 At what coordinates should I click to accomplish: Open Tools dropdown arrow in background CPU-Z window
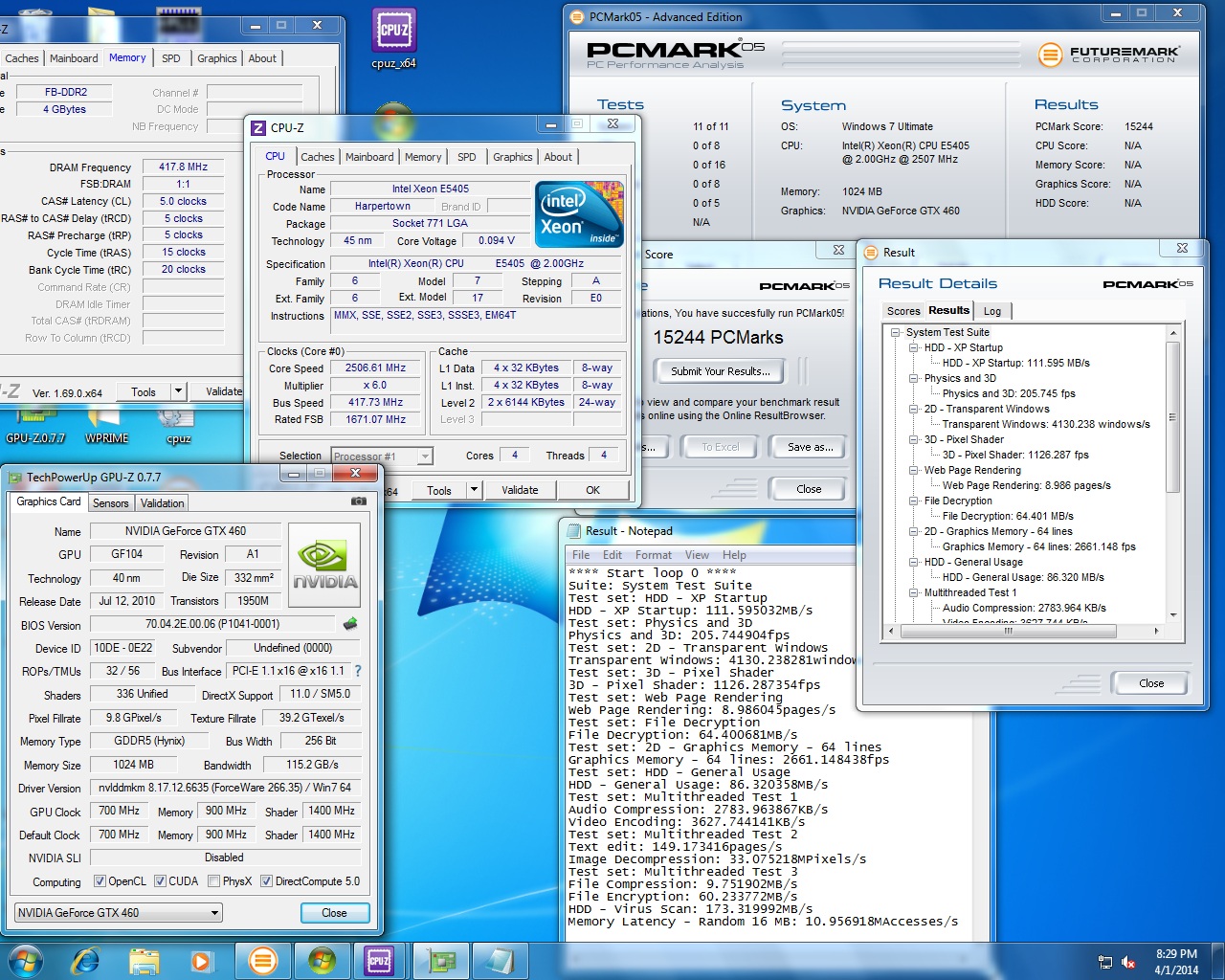point(178,391)
